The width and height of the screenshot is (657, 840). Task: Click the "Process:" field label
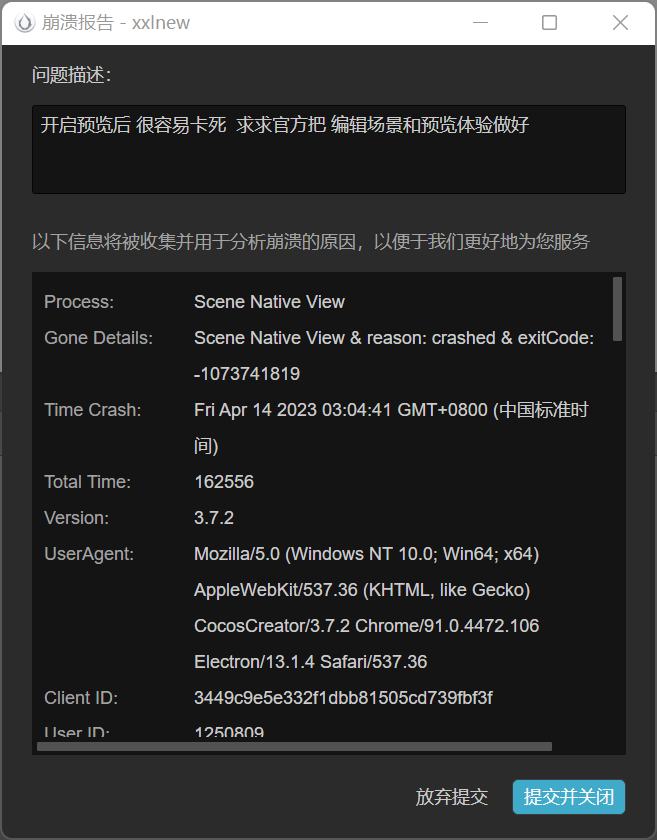coord(79,302)
